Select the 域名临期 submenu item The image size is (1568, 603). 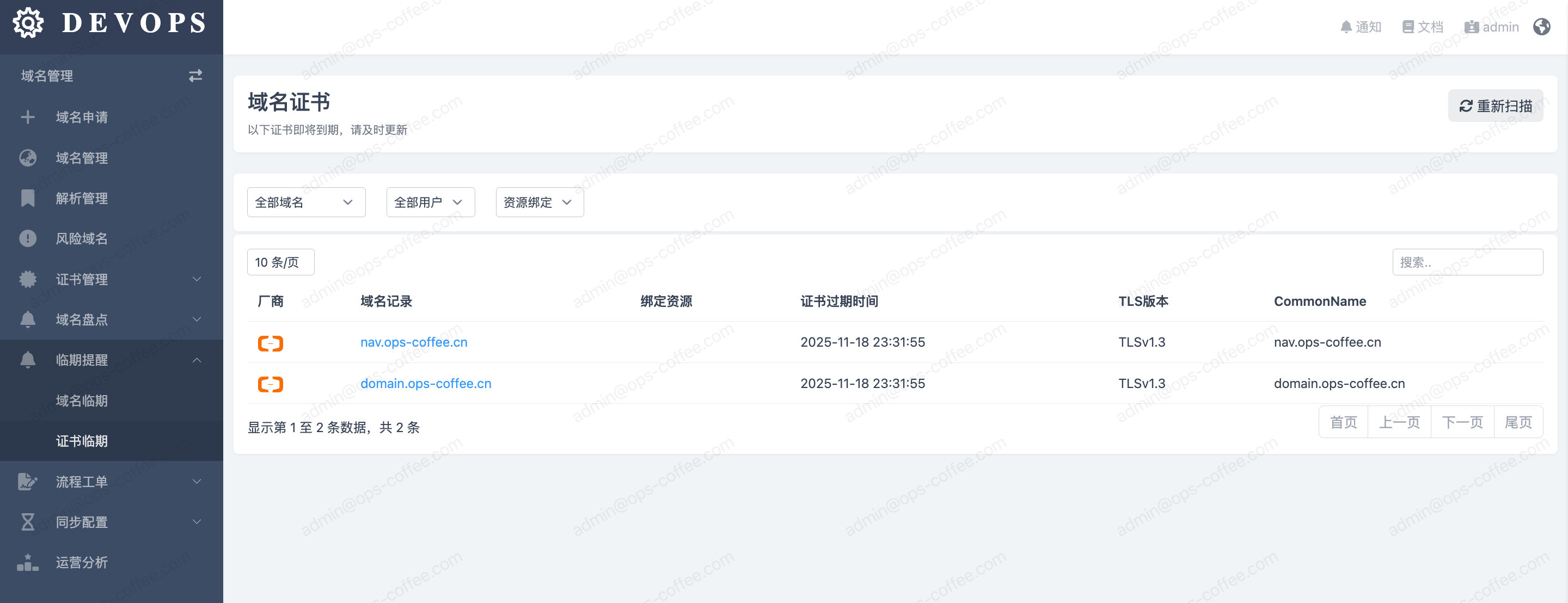pyautogui.click(x=82, y=401)
